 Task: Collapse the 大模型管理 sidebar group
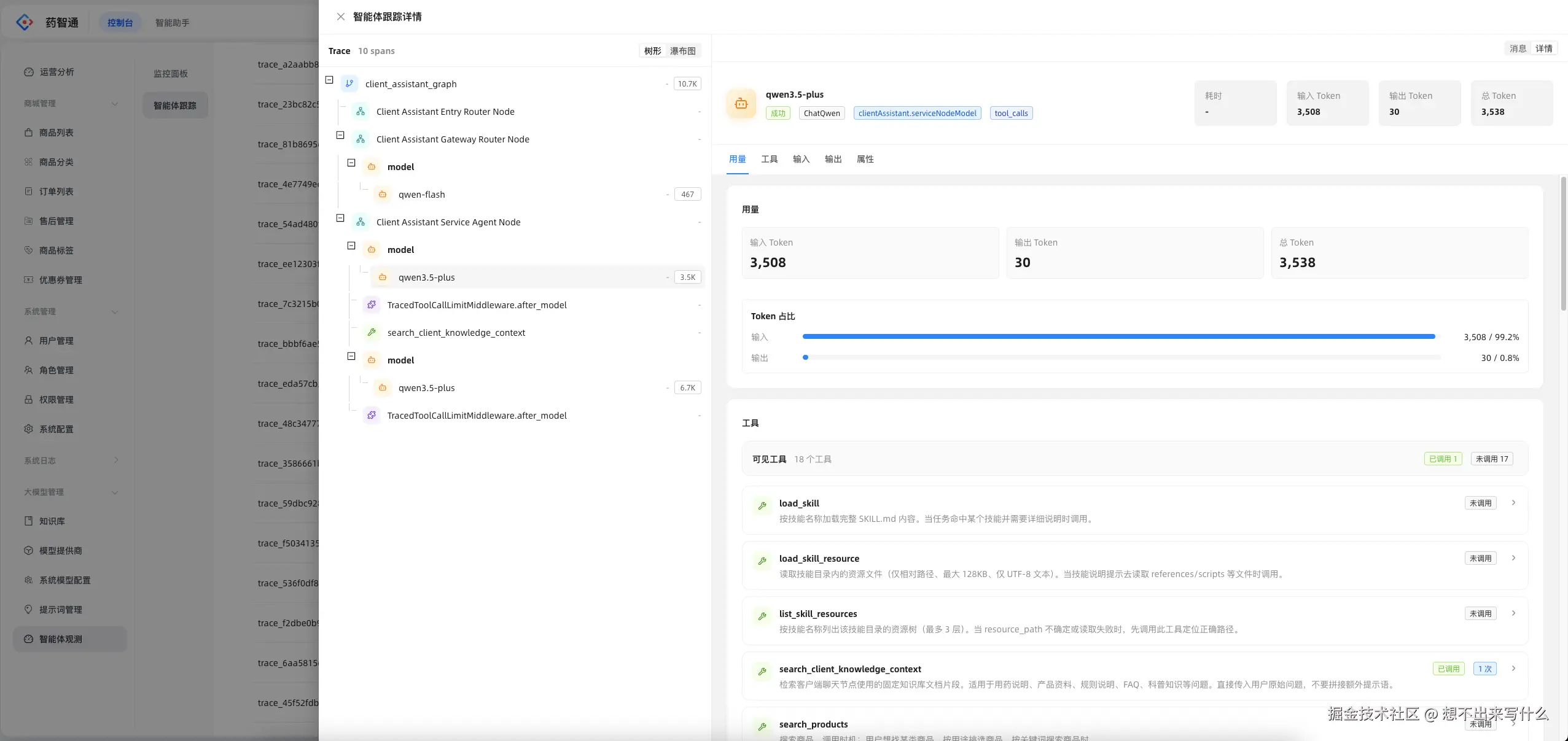click(x=114, y=492)
